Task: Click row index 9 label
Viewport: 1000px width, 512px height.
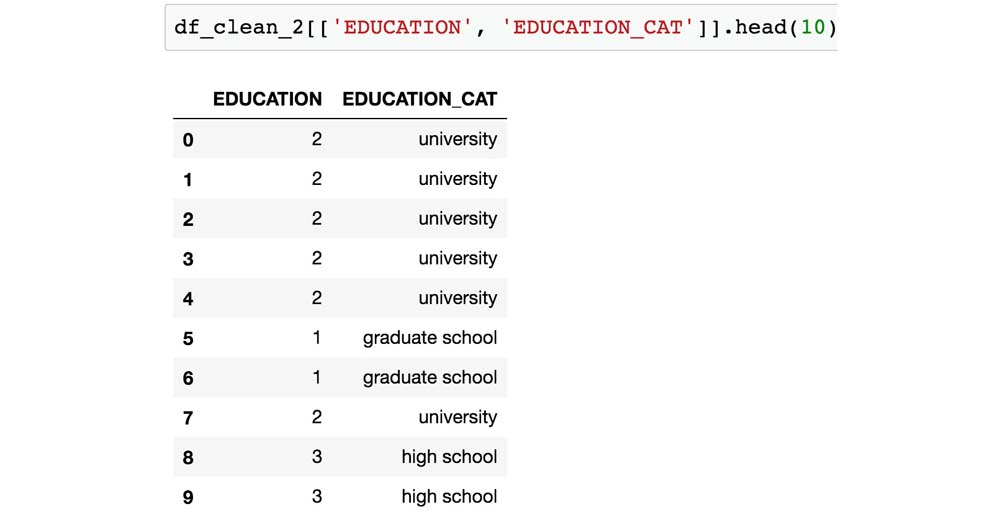Action: click(x=188, y=498)
